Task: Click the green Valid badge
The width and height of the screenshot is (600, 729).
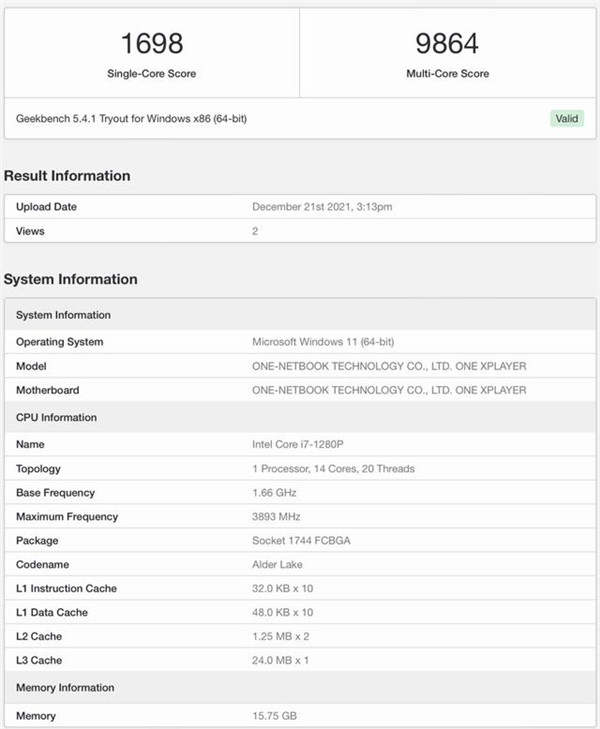Action: point(566,118)
